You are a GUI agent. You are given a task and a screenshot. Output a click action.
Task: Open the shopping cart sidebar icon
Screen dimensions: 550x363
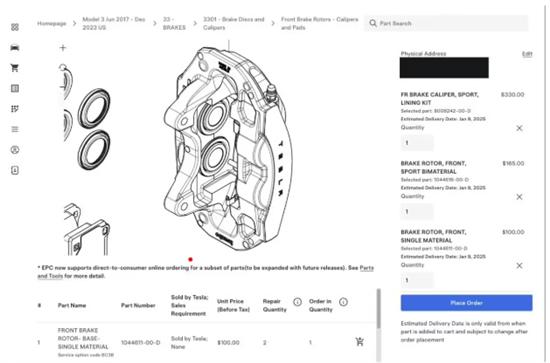(x=15, y=68)
